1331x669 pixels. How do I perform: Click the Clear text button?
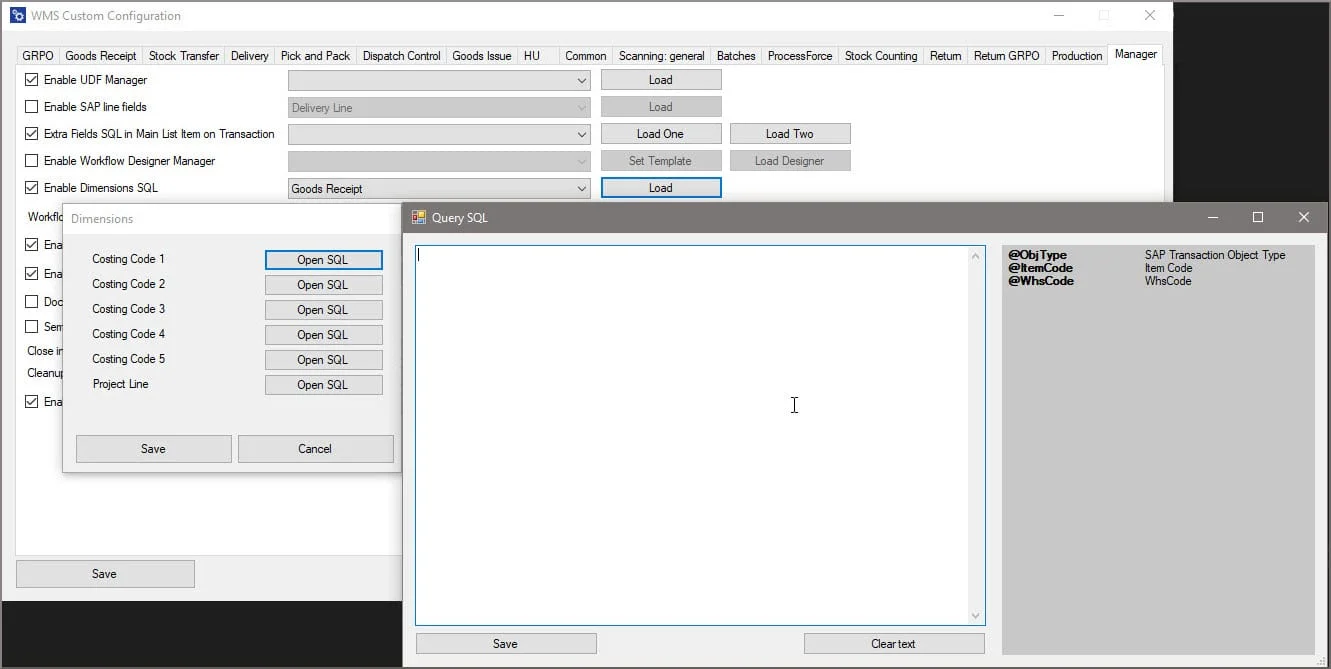coord(894,644)
